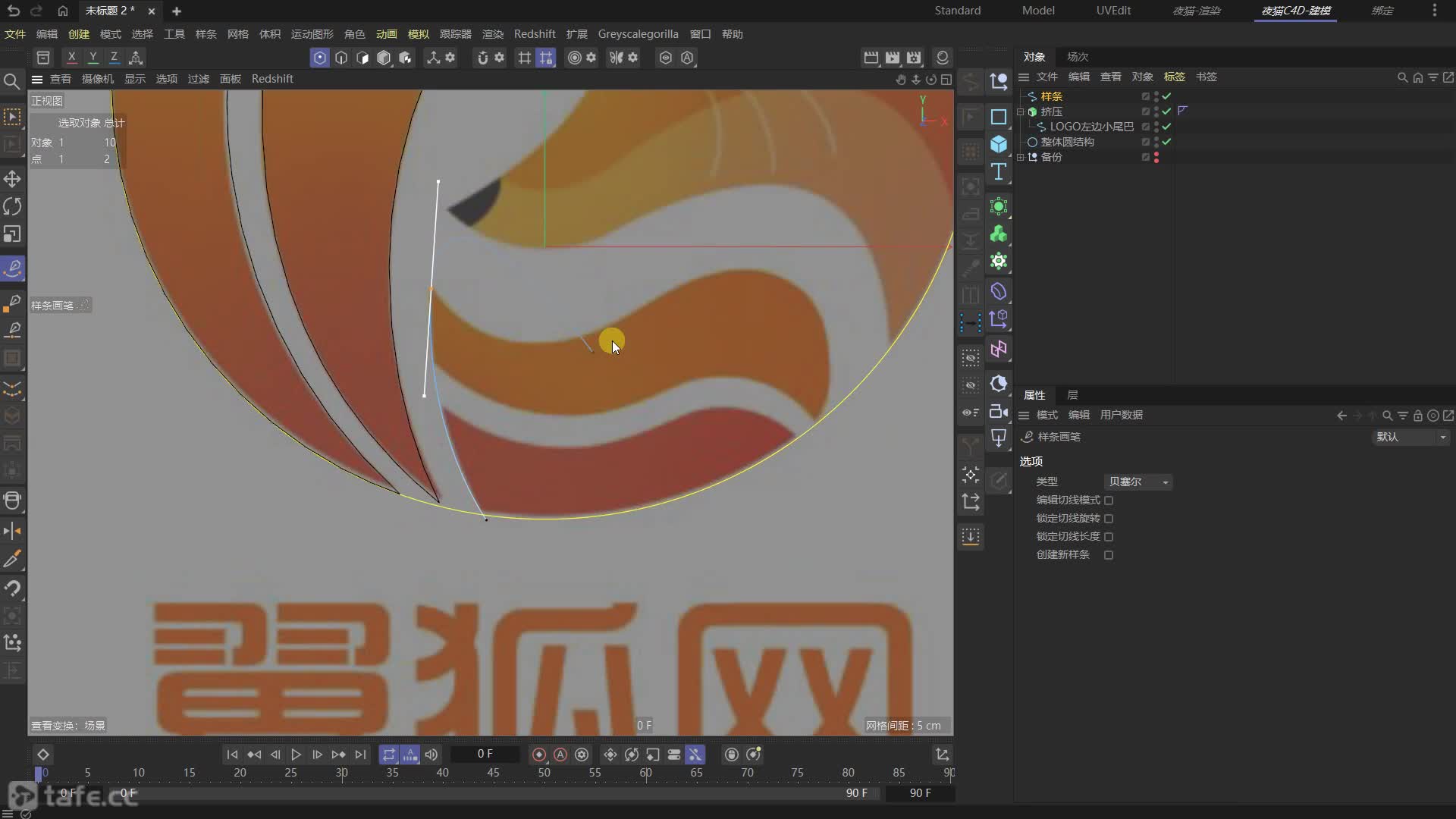Click the attributes back arrow

click(x=1341, y=416)
